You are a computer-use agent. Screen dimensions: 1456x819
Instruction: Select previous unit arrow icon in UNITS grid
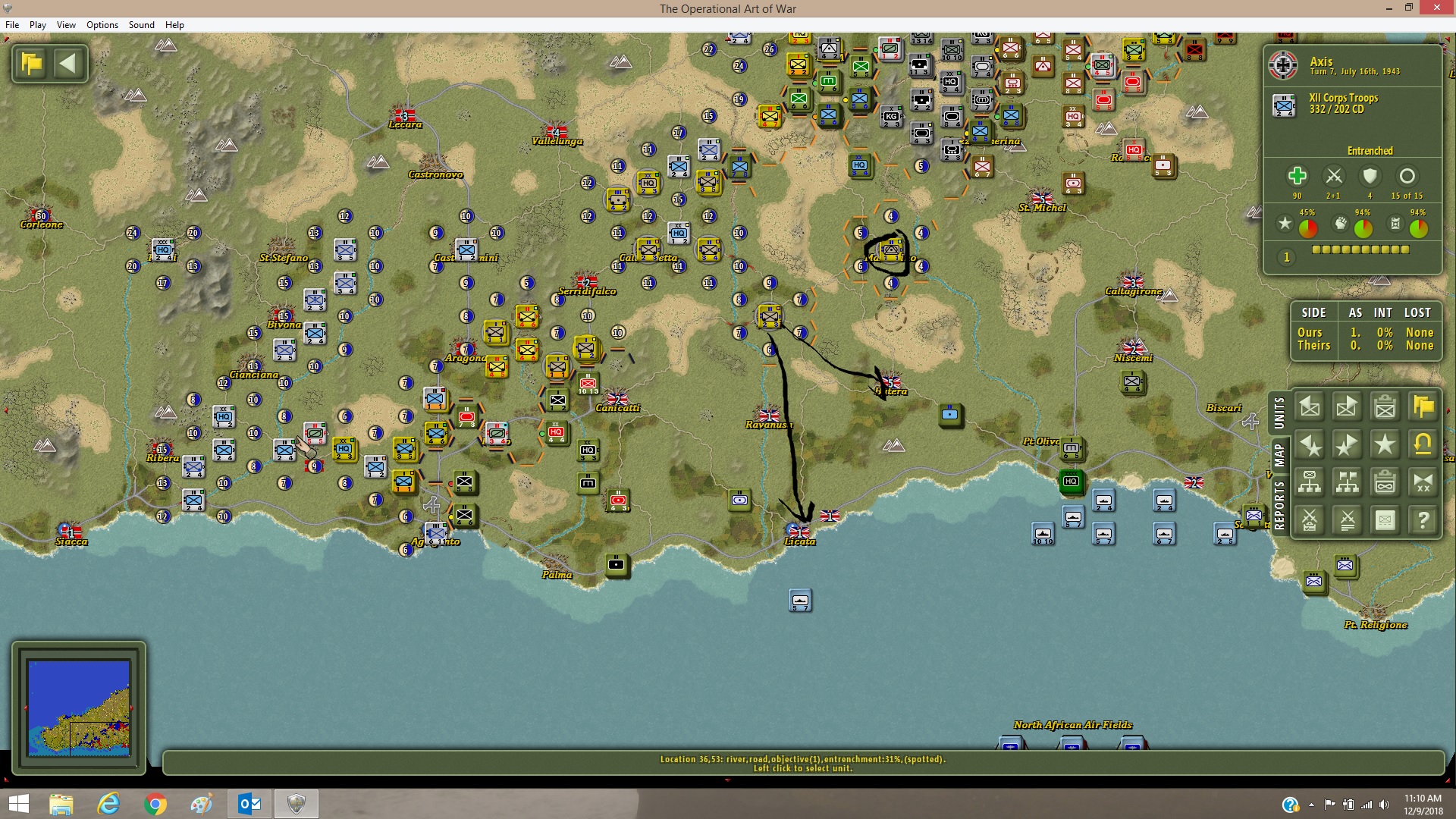1310,407
